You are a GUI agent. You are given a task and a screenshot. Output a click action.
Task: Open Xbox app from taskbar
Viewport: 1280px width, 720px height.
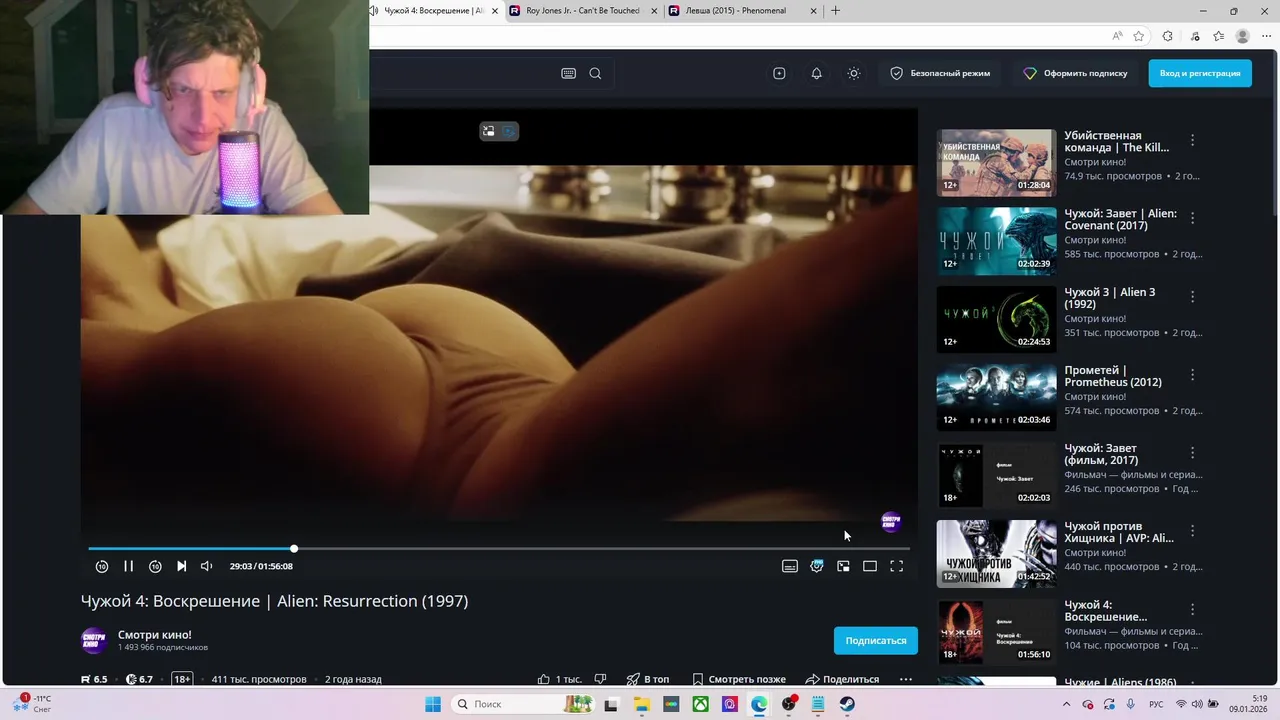[701, 704]
